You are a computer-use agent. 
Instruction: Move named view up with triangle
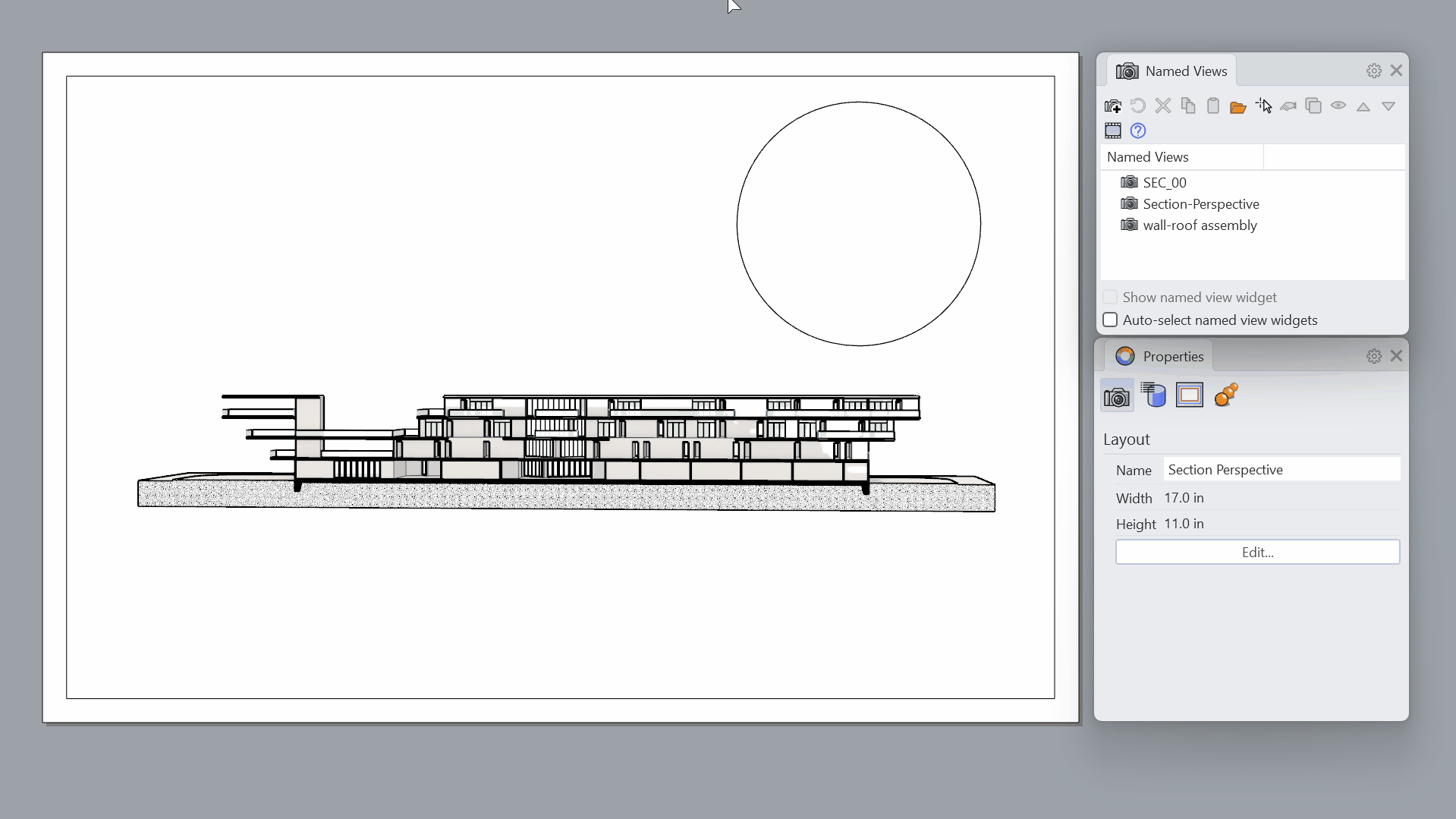pyautogui.click(x=1363, y=106)
